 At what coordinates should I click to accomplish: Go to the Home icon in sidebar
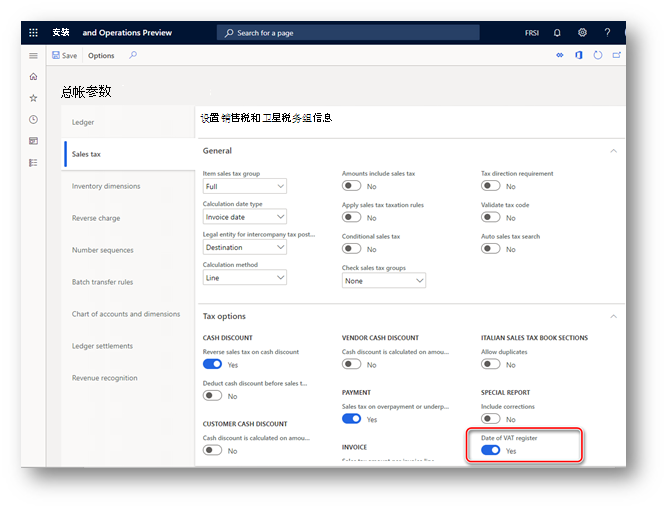(x=33, y=77)
